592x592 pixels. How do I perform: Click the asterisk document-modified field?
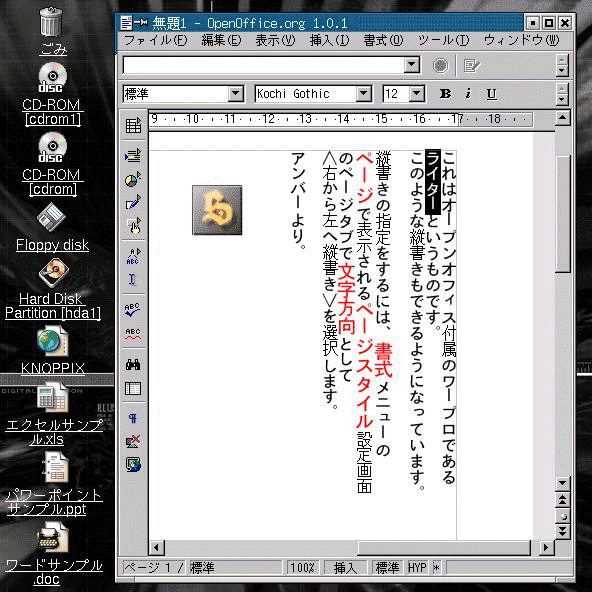(437, 568)
